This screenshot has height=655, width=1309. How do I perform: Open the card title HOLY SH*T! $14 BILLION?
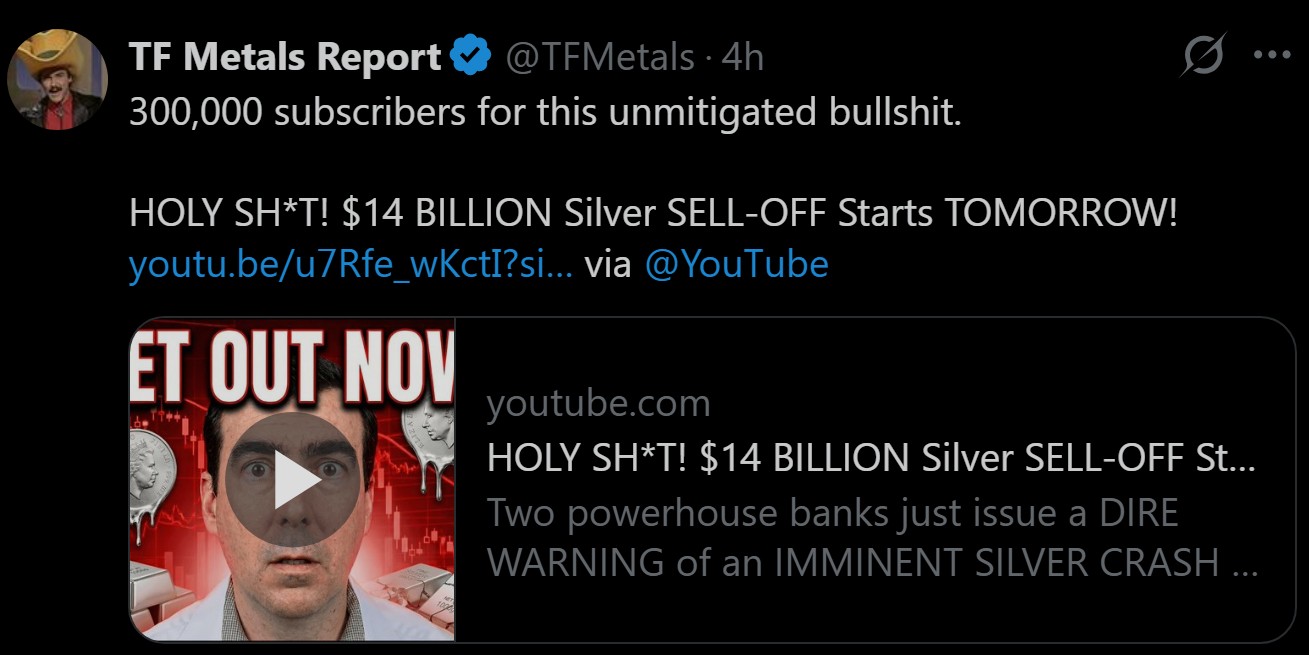point(870,458)
